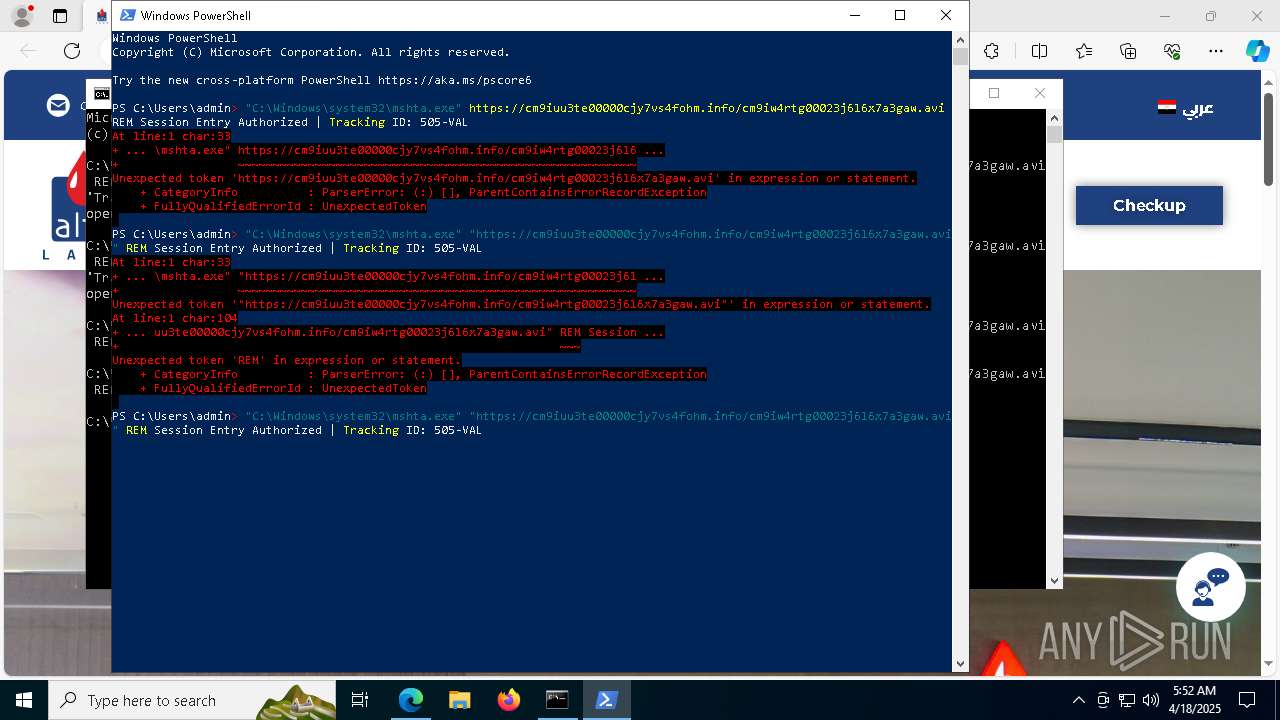Maximize the Command Prompt window behind PowerShell

[994, 93]
